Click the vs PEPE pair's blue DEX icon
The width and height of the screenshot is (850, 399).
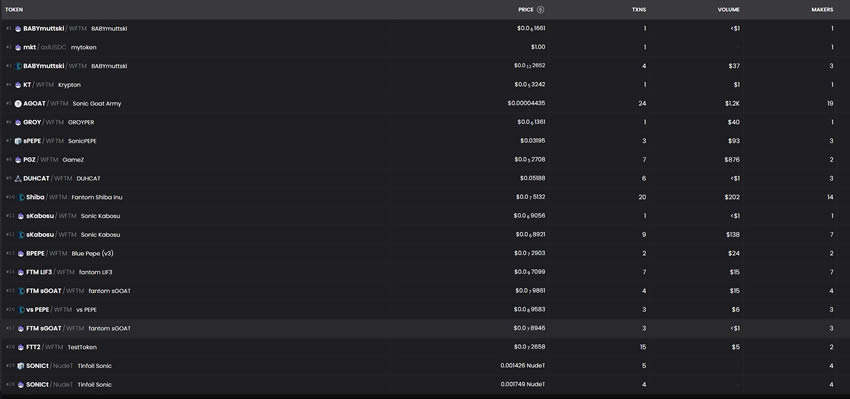coord(21,310)
